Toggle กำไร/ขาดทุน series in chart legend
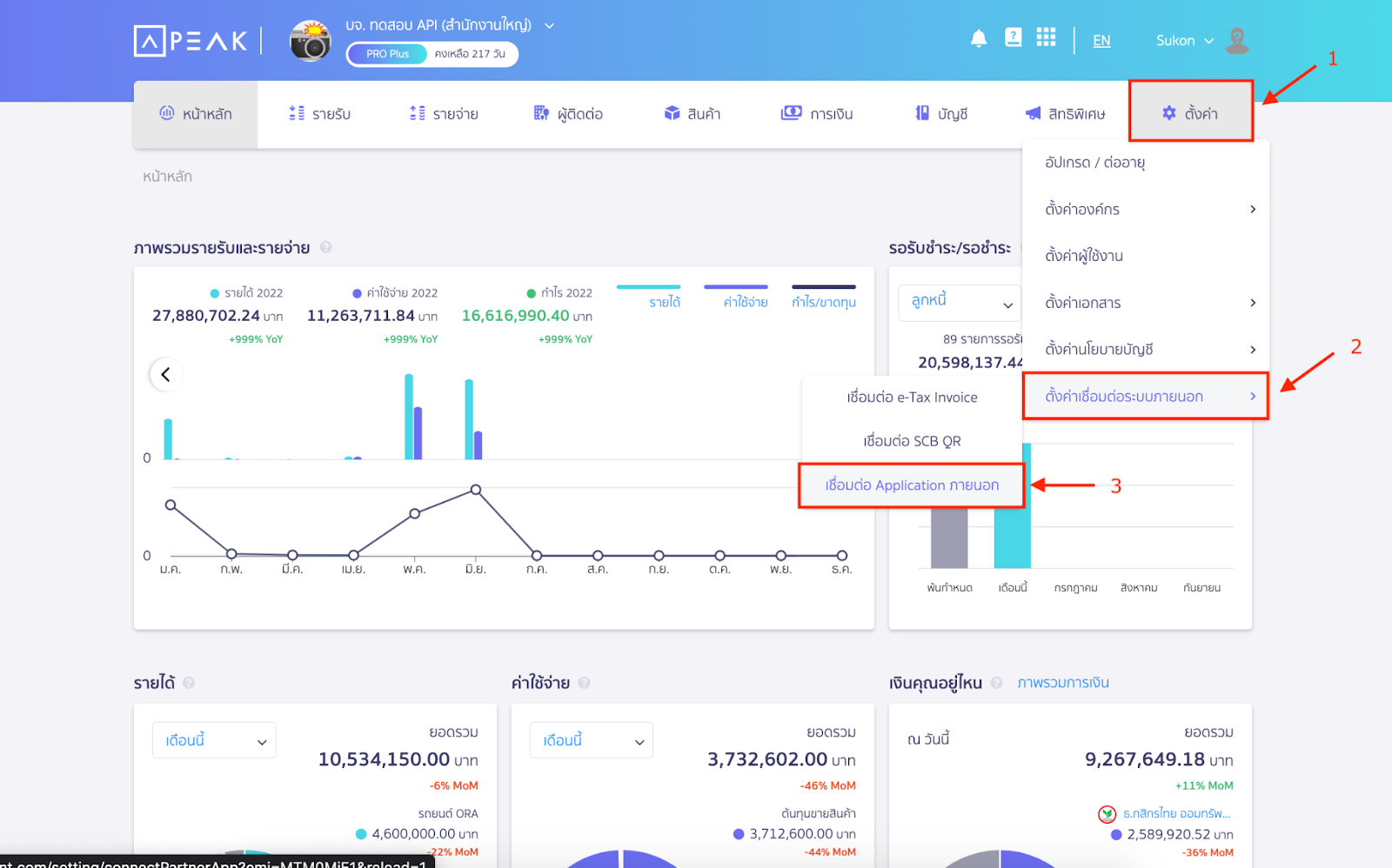The height and width of the screenshot is (868, 1392). [824, 297]
